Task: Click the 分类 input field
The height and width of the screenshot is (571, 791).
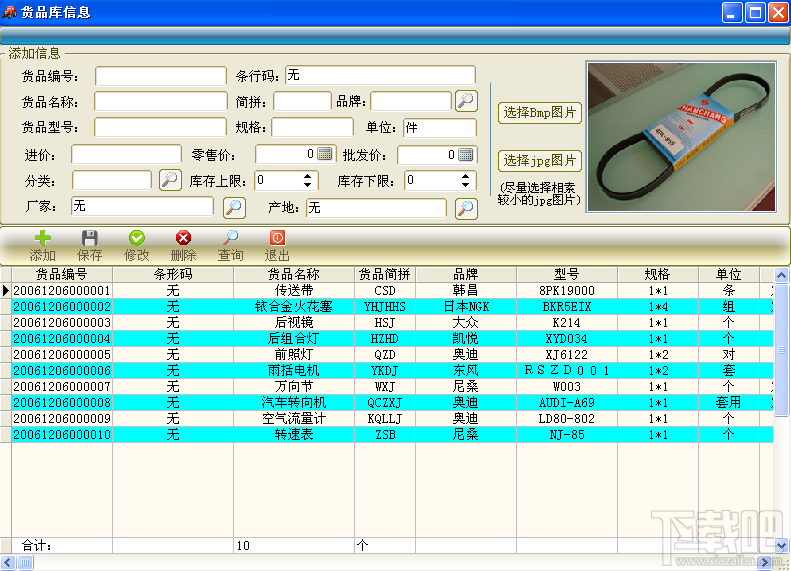Action: (x=112, y=180)
